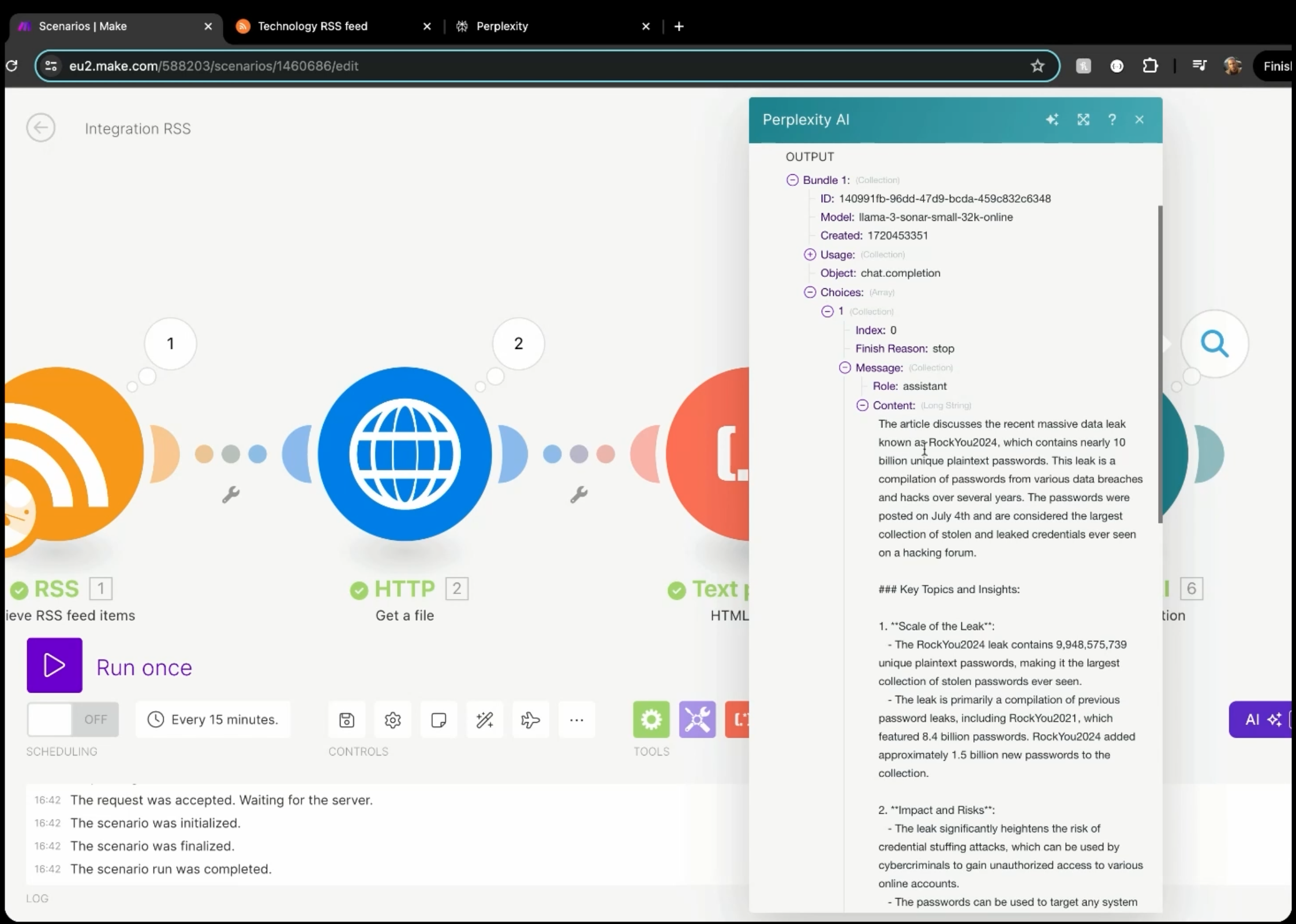Viewport: 1296px width, 924px height.
Task: Click the notes sticky icon
Action: click(439, 719)
